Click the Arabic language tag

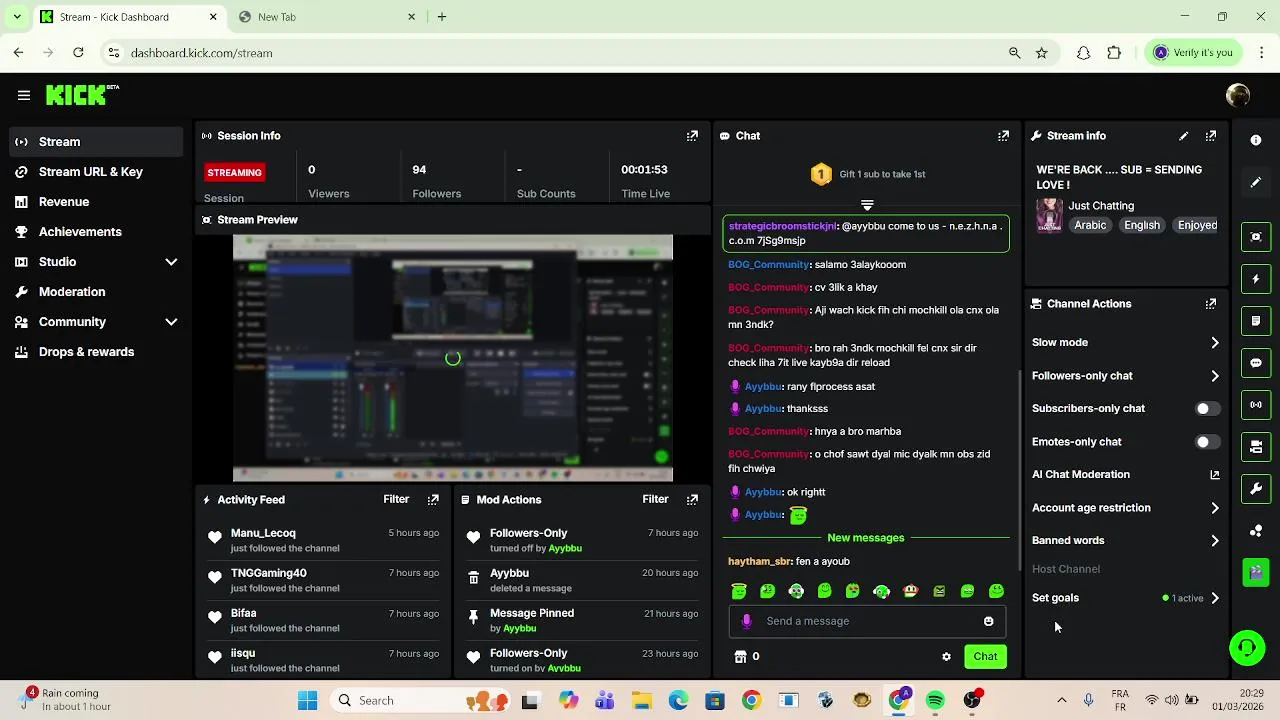[1090, 226]
